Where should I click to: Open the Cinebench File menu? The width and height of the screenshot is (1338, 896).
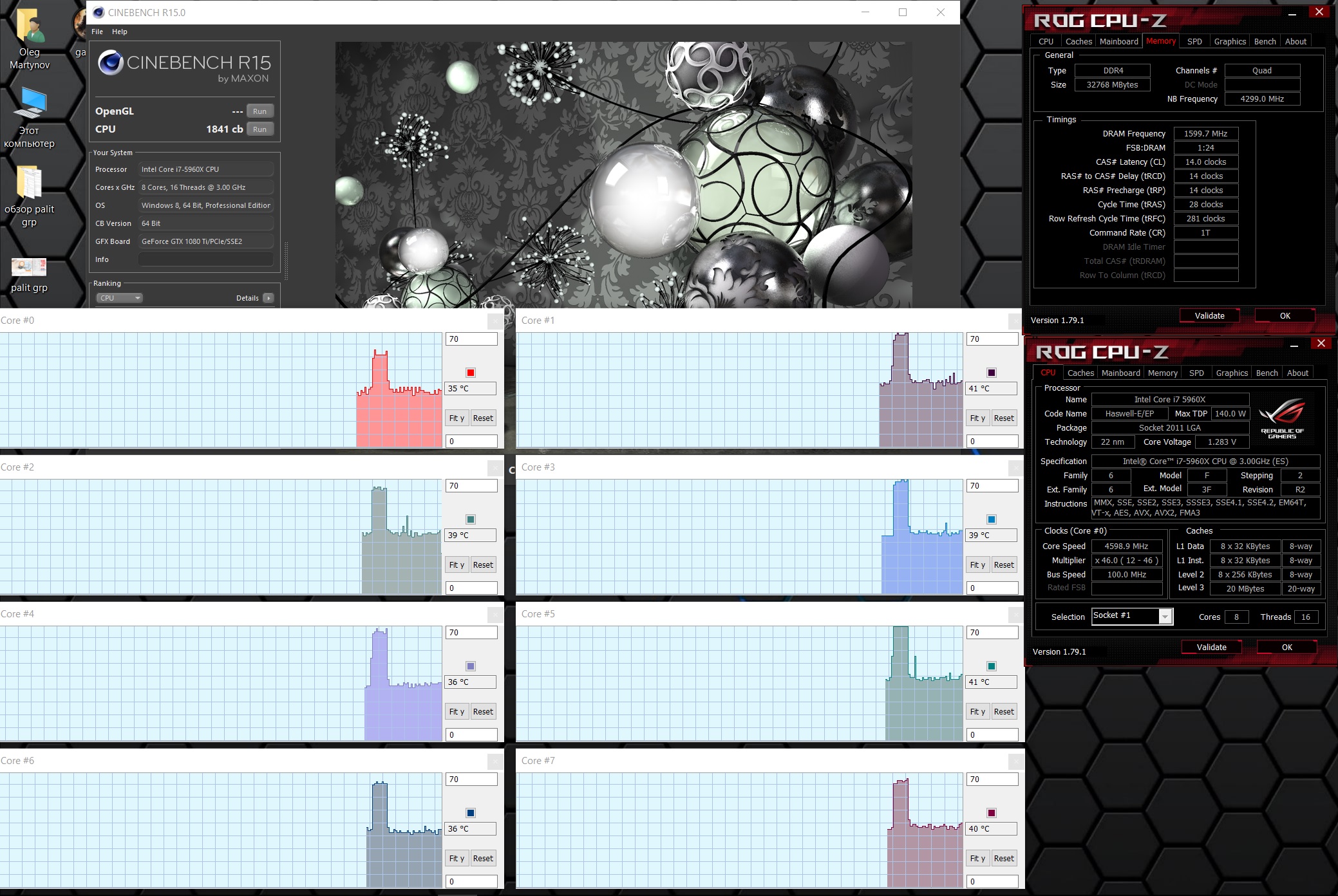tap(97, 32)
